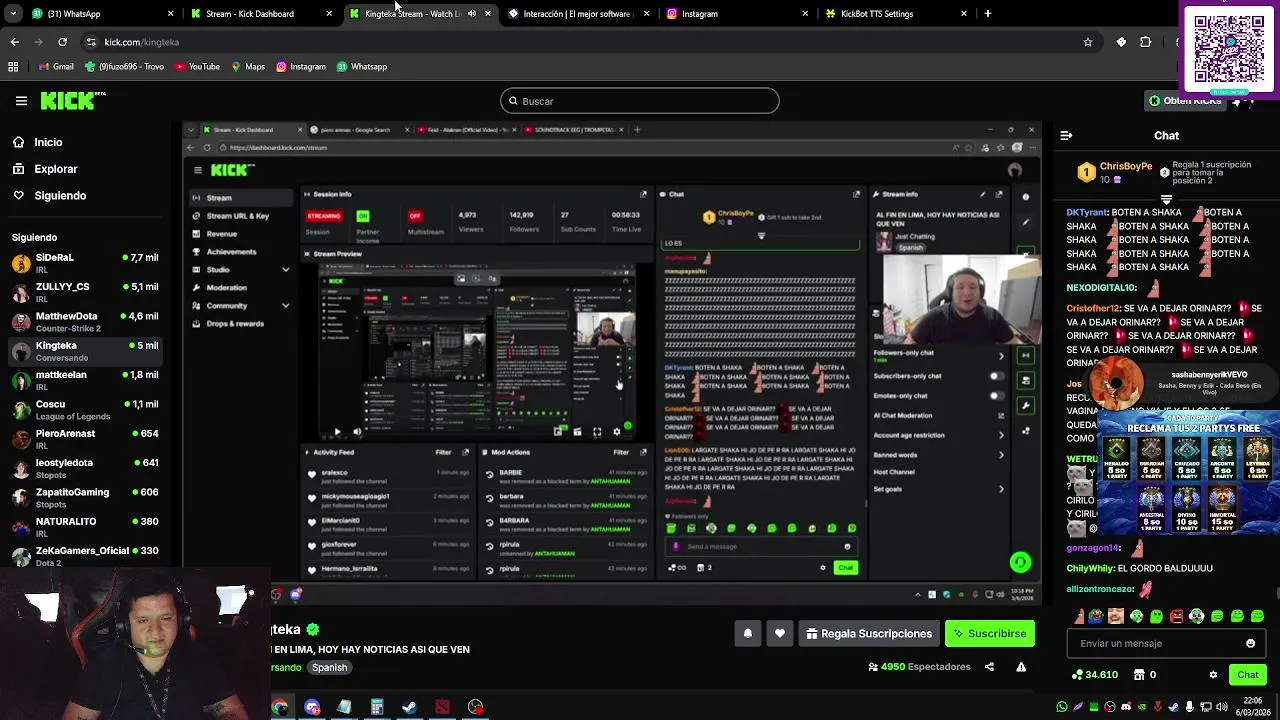Toggle stream notifications bell button
This screenshot has width=1280, height=720.
click(x=747, y=633)
